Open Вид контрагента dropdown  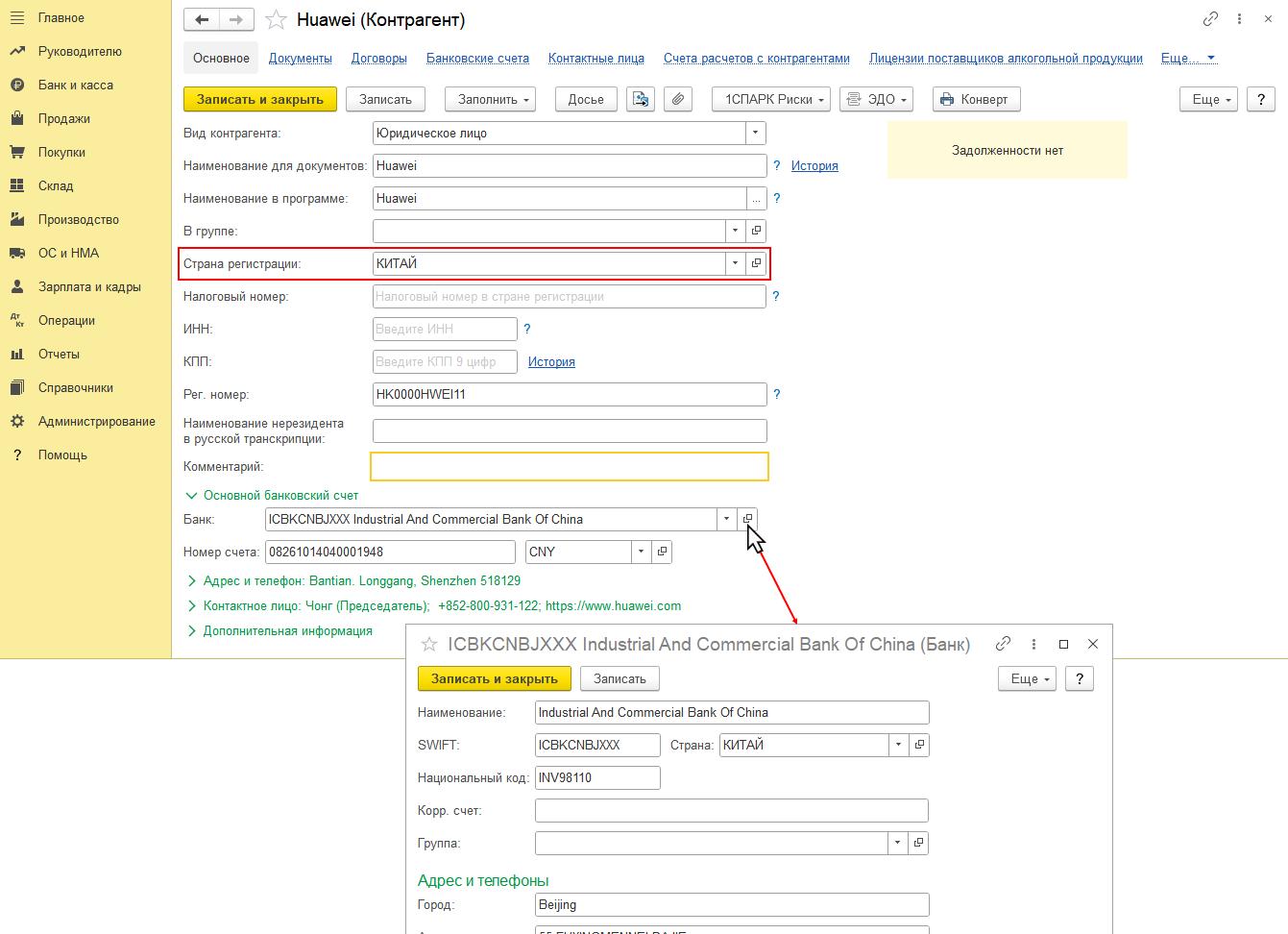(x=755, y=133)
